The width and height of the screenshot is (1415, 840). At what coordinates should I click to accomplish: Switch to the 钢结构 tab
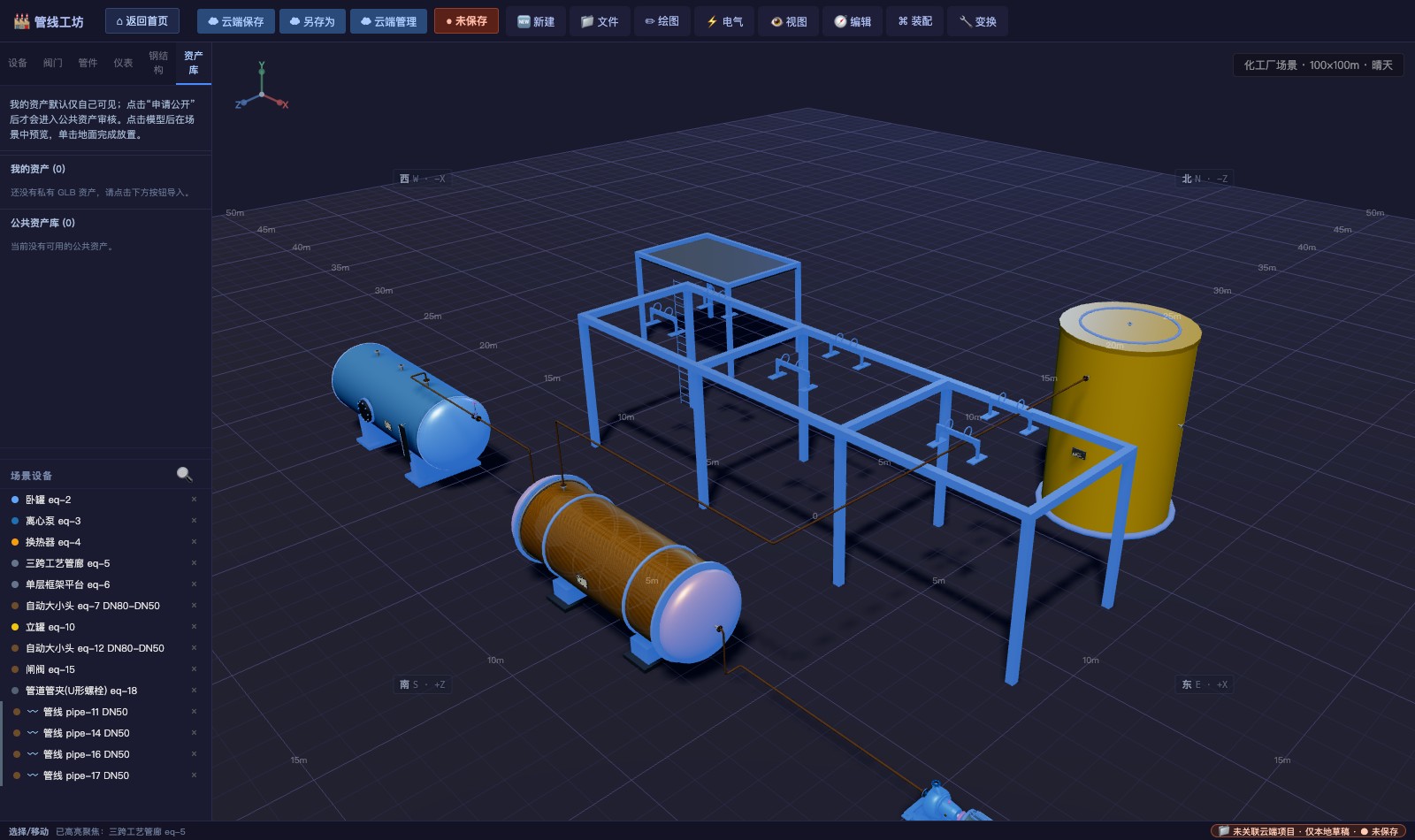[158, 63]
